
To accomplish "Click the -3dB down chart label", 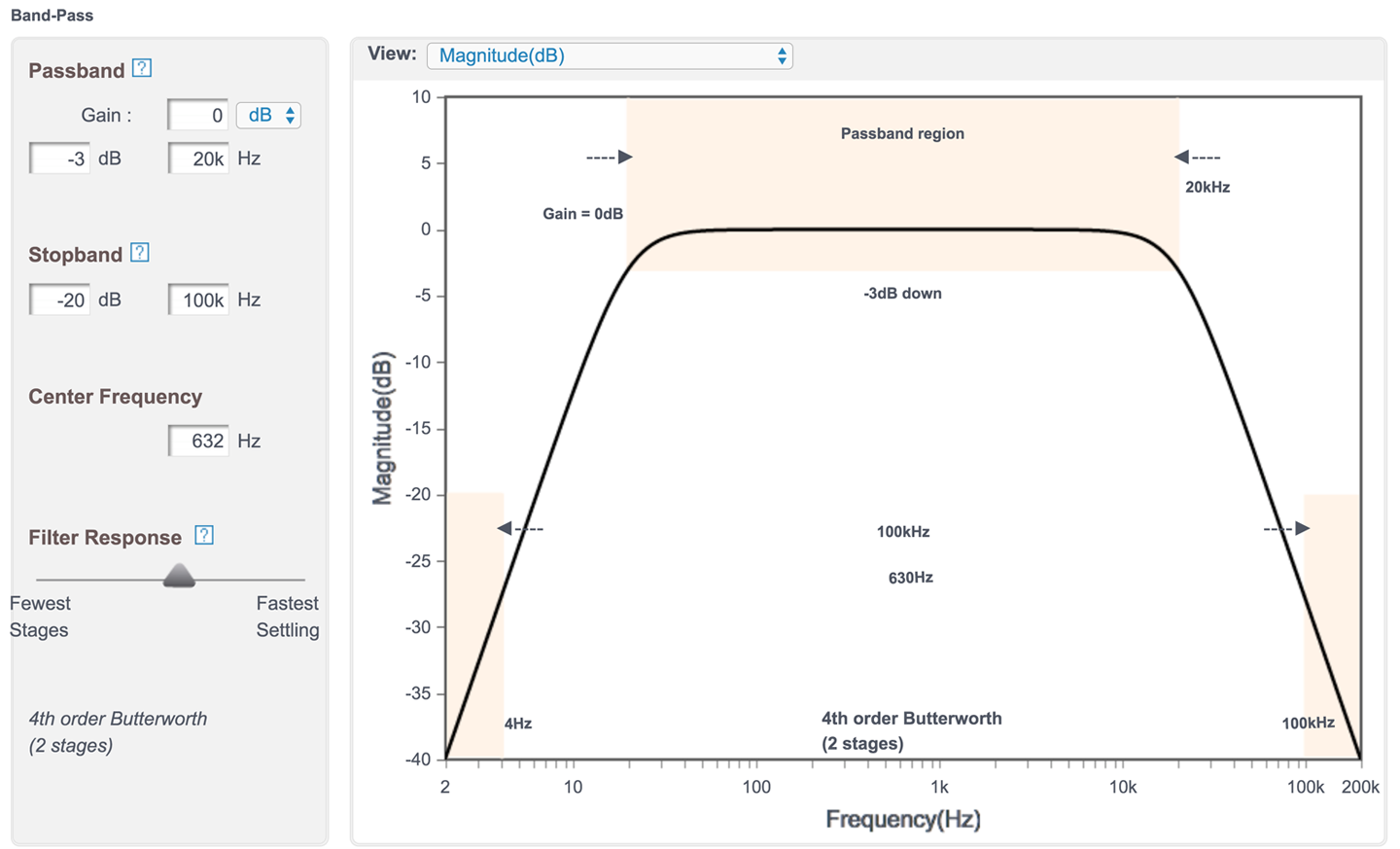I will [x=902, y=294].
